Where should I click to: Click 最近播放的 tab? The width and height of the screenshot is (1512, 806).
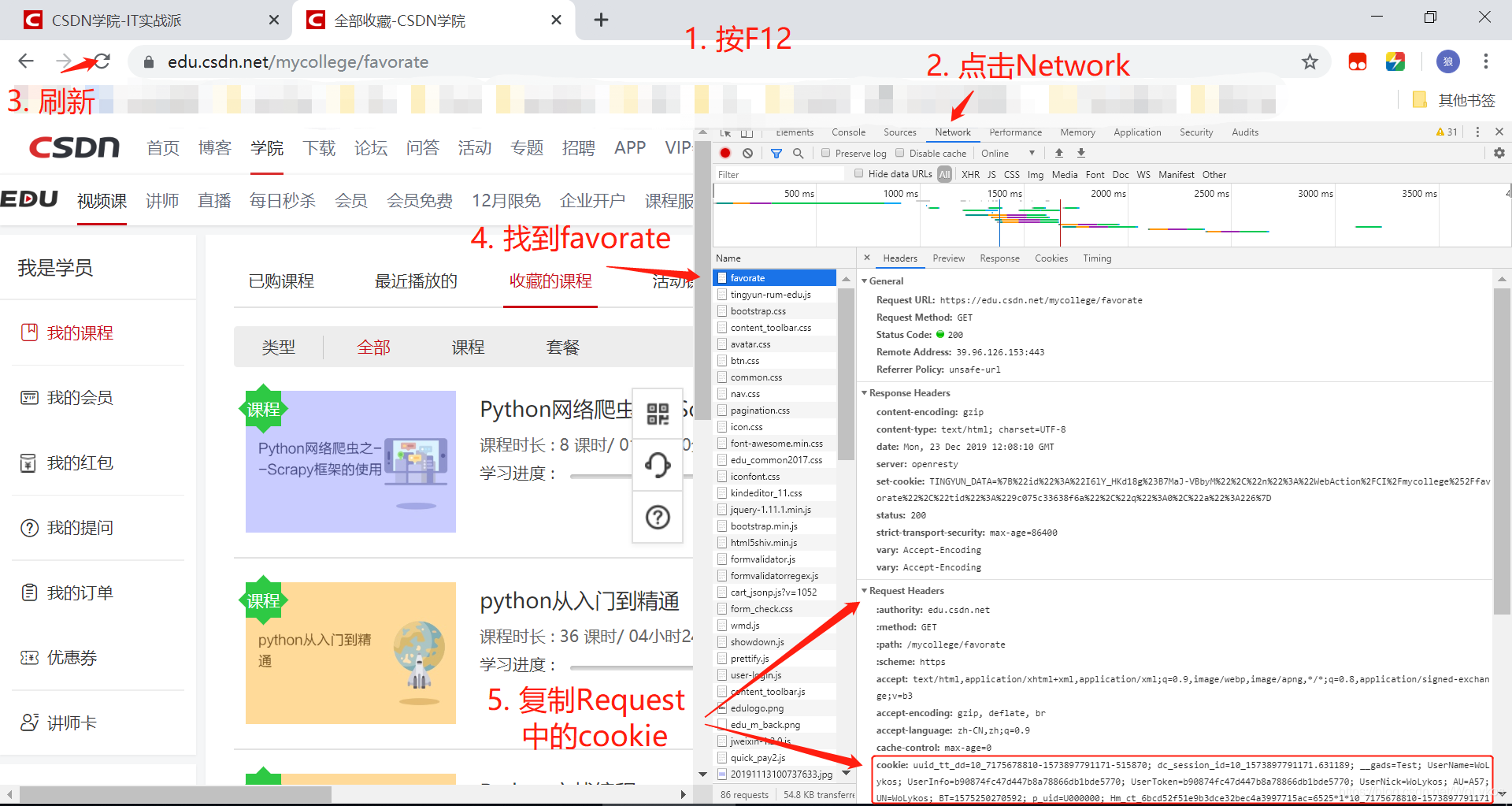[x=416, y=280]
